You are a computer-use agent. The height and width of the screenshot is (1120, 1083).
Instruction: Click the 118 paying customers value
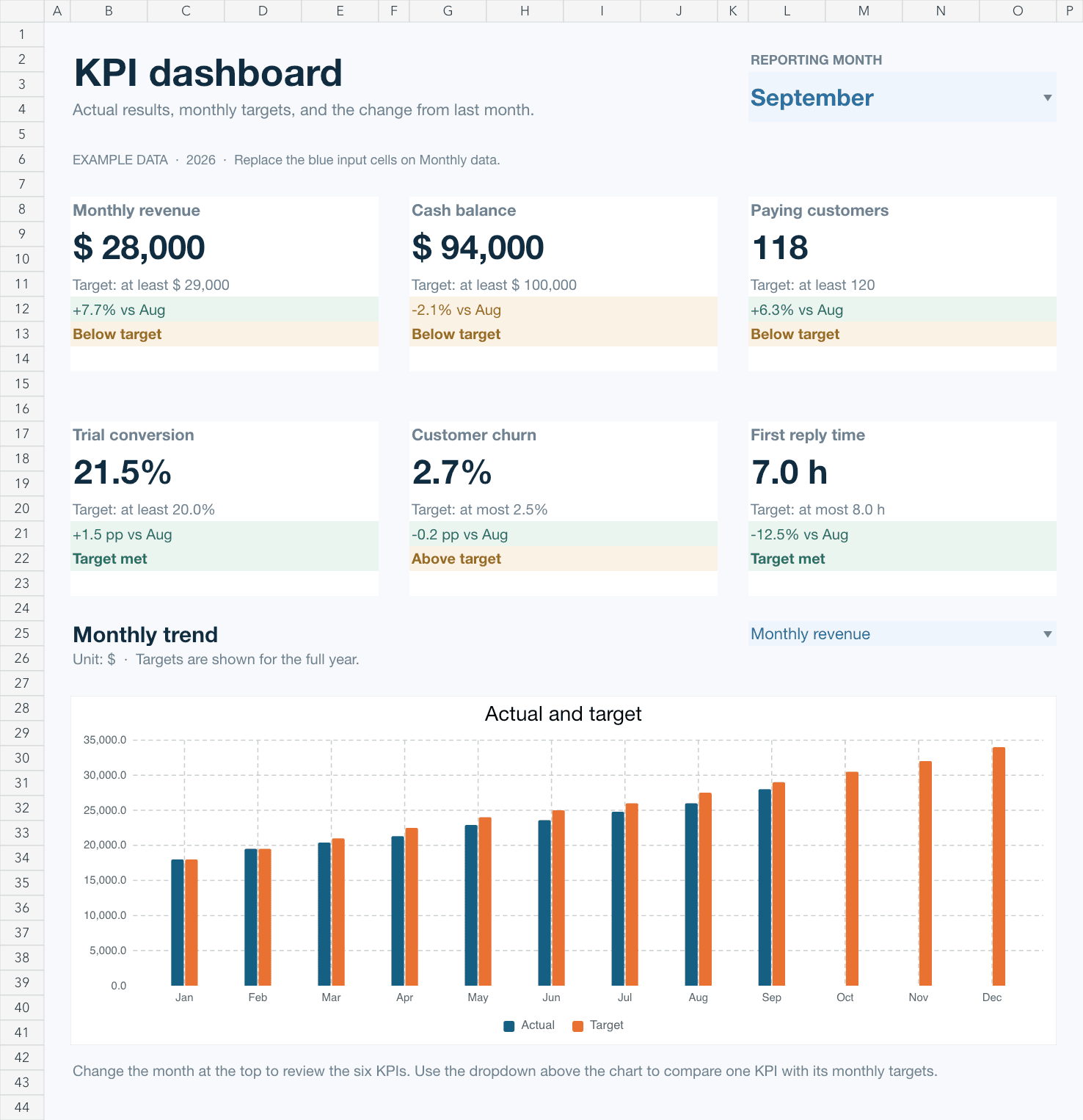click(780, 247)
